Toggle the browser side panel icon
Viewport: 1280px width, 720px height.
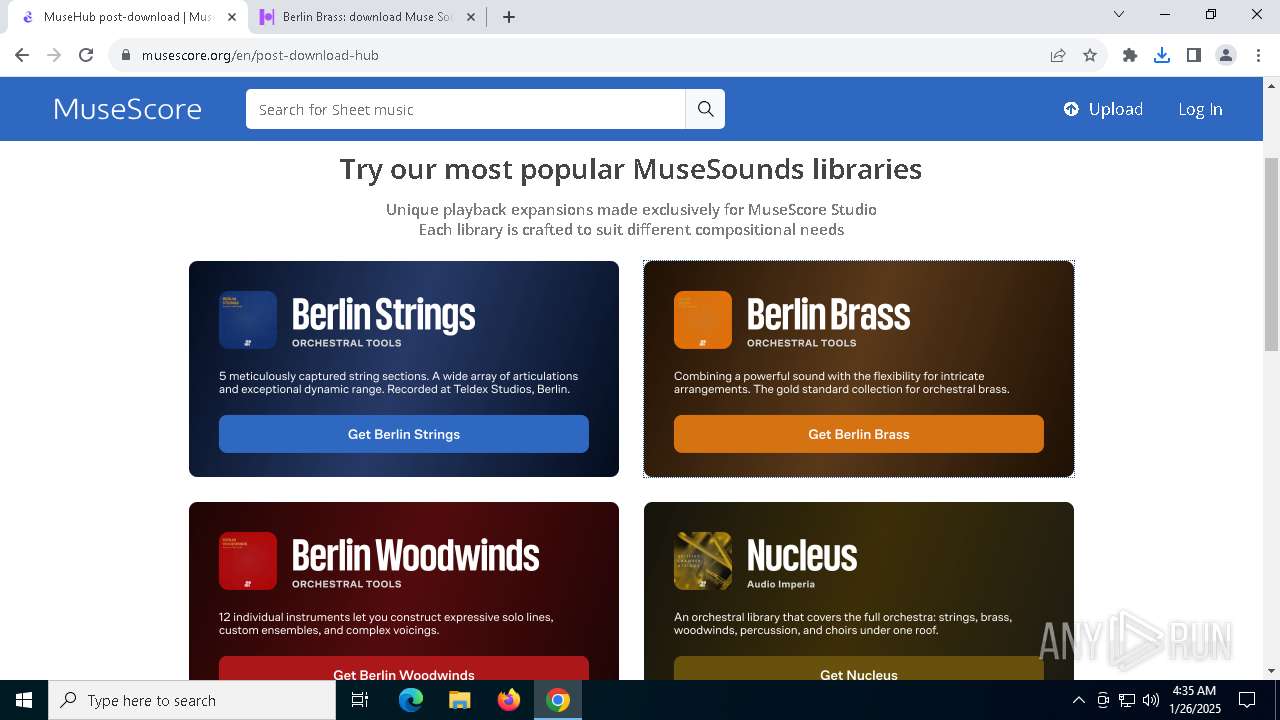[x=1194, y=55]
